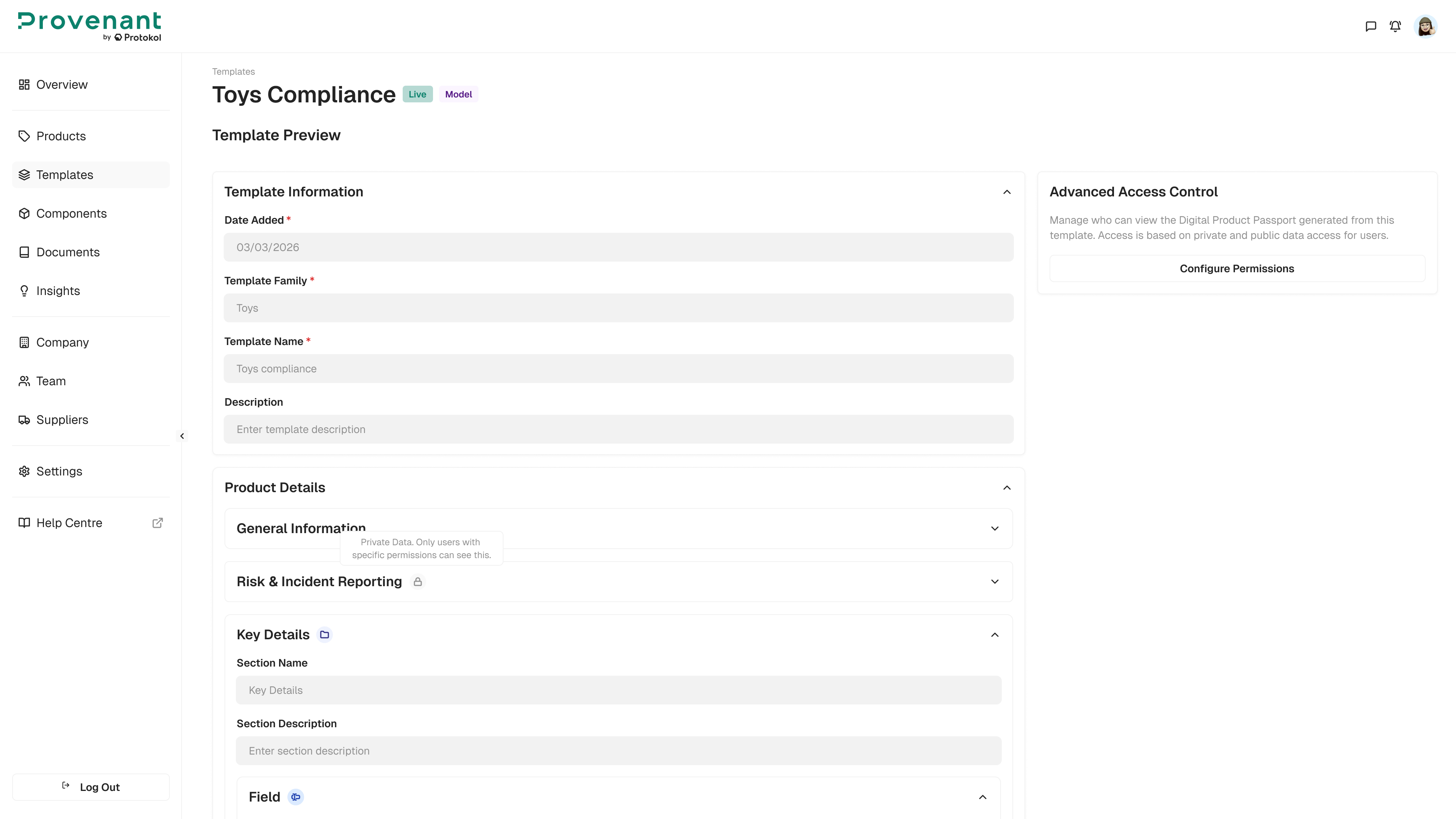Click the Settings gear icon
Image resolution: width=1456 pixels, height=819 pixels.
24,471
